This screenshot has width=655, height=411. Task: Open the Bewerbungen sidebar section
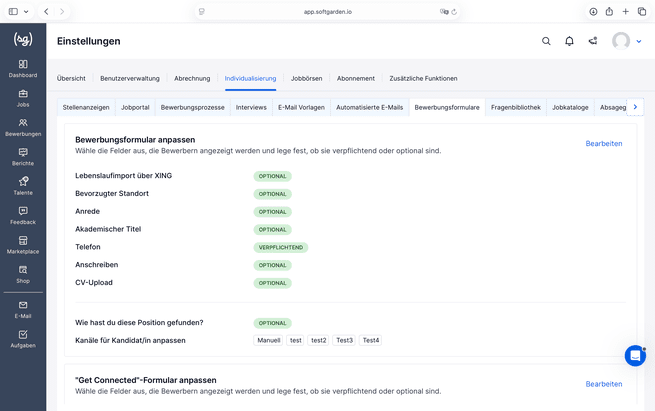point(23,128)
